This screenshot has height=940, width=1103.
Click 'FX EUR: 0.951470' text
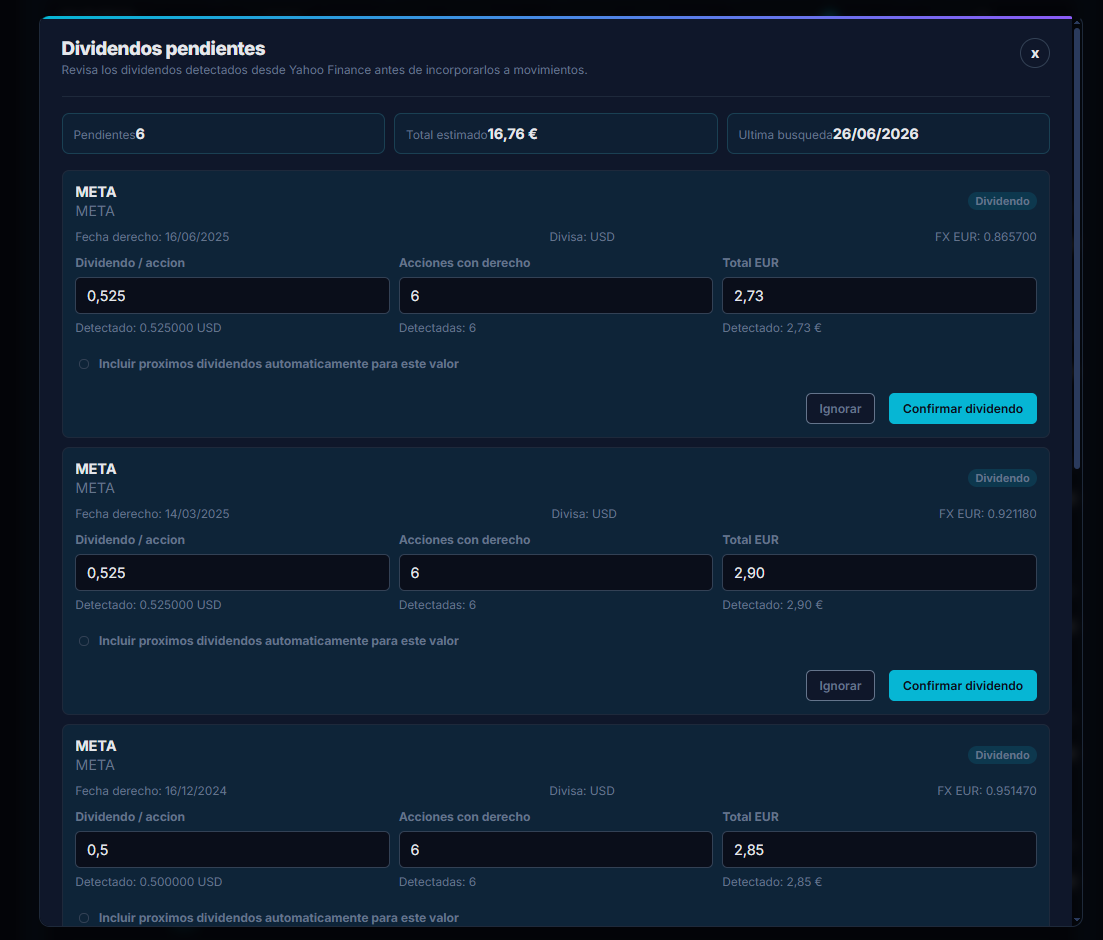point(986,791)
